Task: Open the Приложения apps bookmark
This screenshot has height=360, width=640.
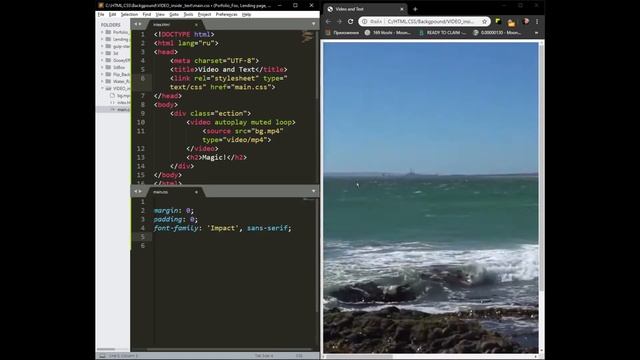Action: pos(342,33)
